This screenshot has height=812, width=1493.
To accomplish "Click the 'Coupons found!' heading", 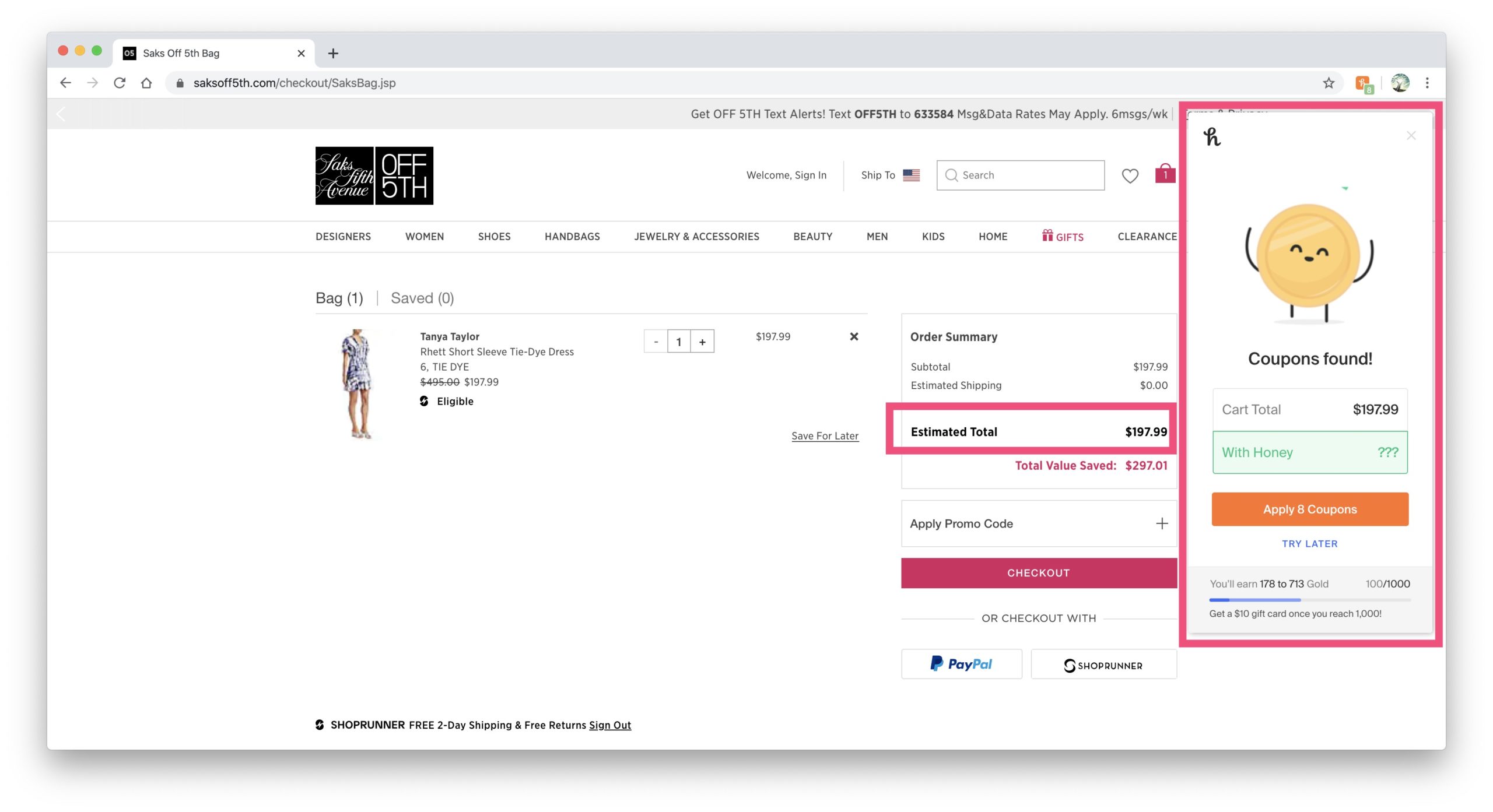I will coord(1310,359).
